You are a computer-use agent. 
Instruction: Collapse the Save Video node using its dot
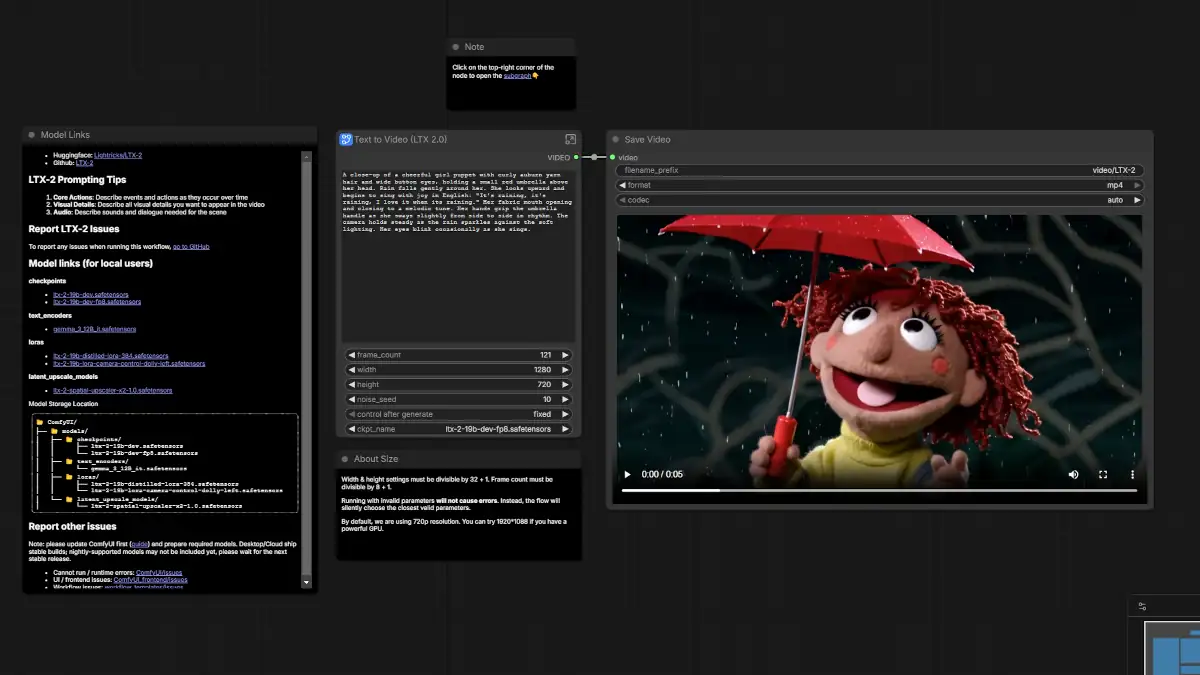click(x=616, y=140)
